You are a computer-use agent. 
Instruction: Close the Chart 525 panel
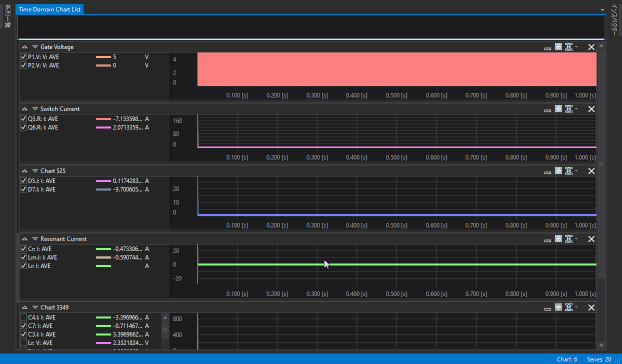point(591,171)
